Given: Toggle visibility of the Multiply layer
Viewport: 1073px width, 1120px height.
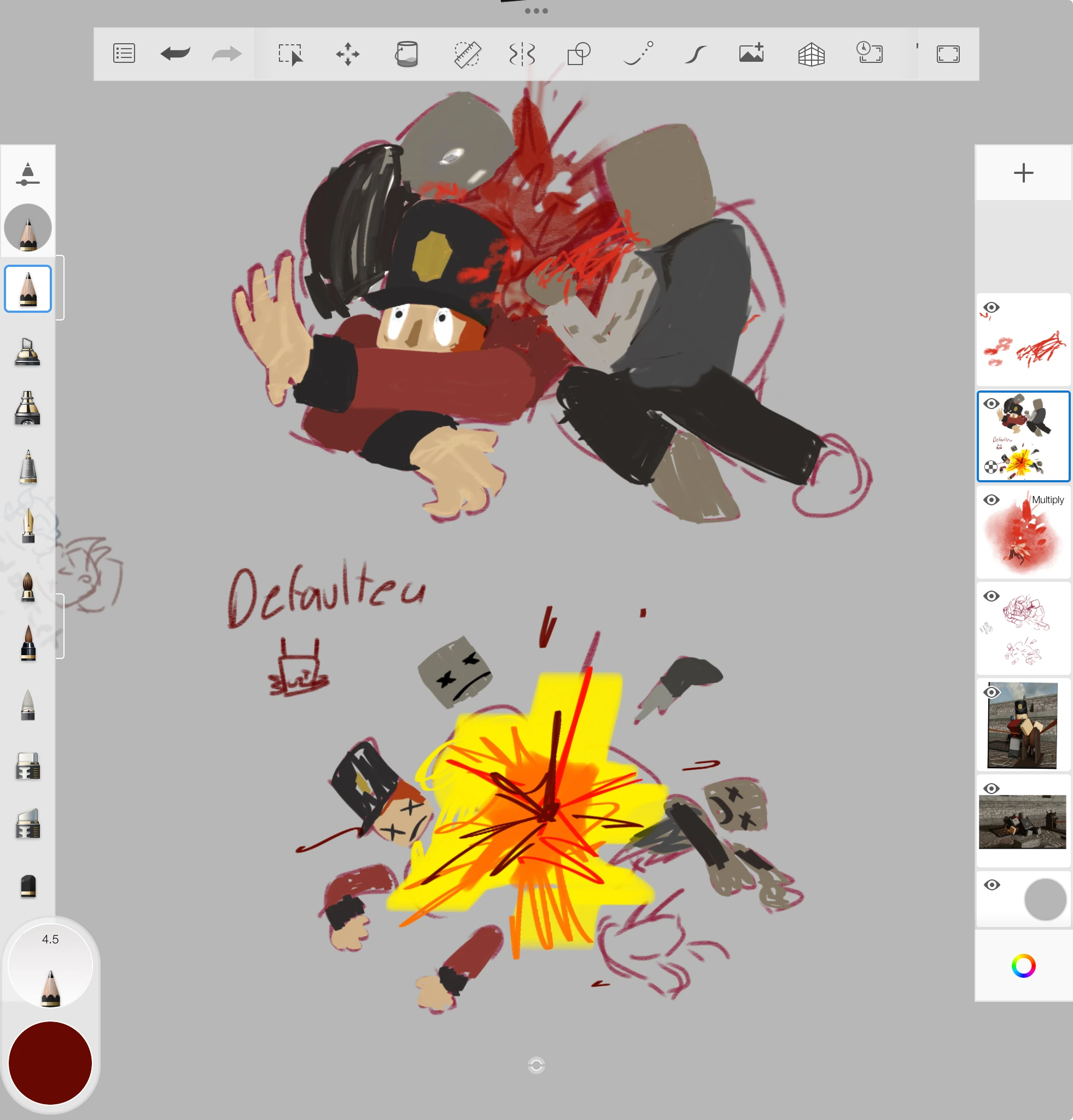Looking at the screenshot, I should (x=992, y=499).
